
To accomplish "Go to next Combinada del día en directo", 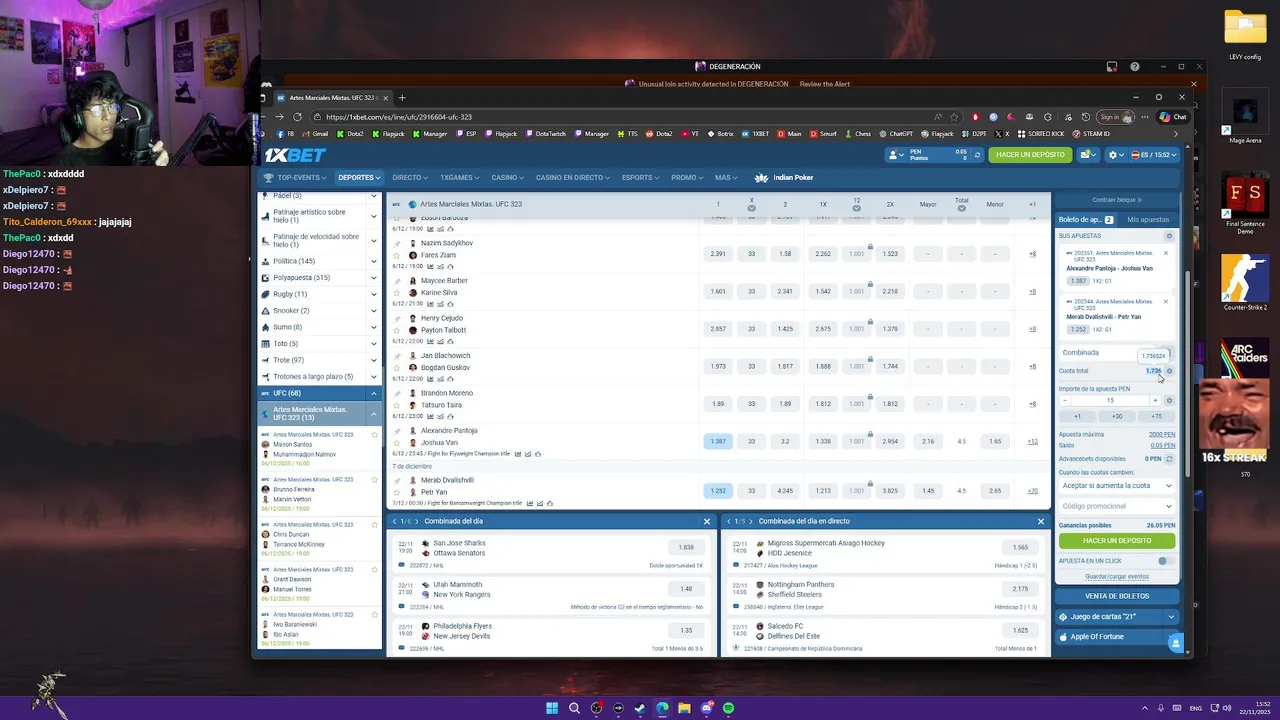I will tap(751, 521).
